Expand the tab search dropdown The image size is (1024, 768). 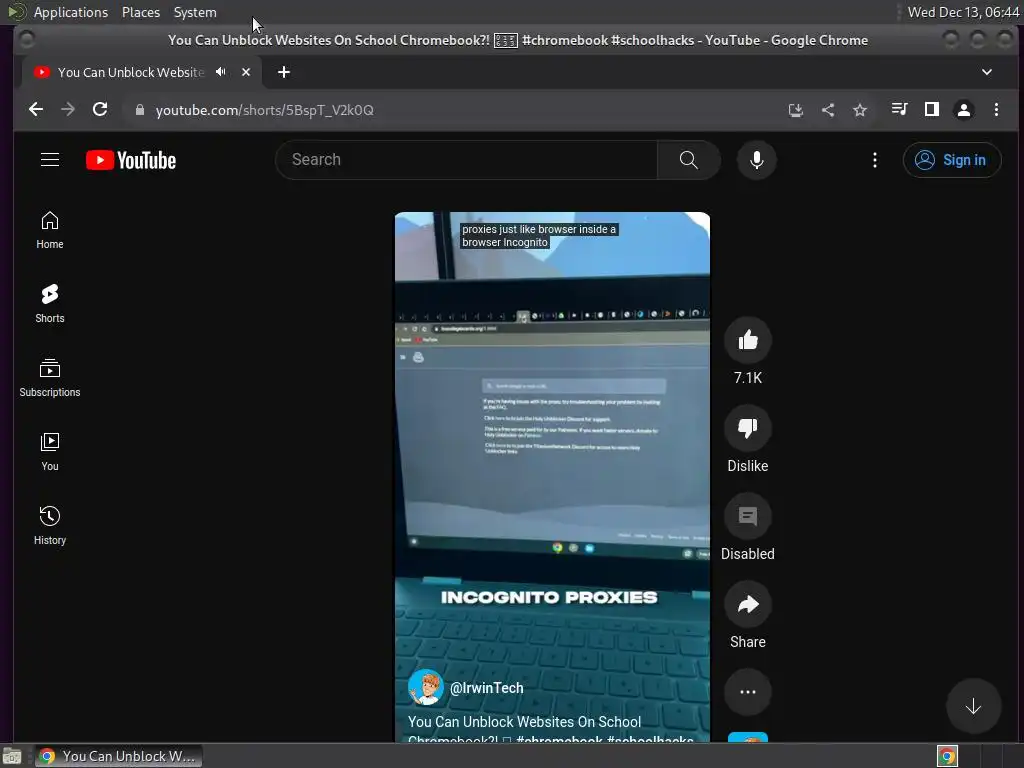pos(987,72)
